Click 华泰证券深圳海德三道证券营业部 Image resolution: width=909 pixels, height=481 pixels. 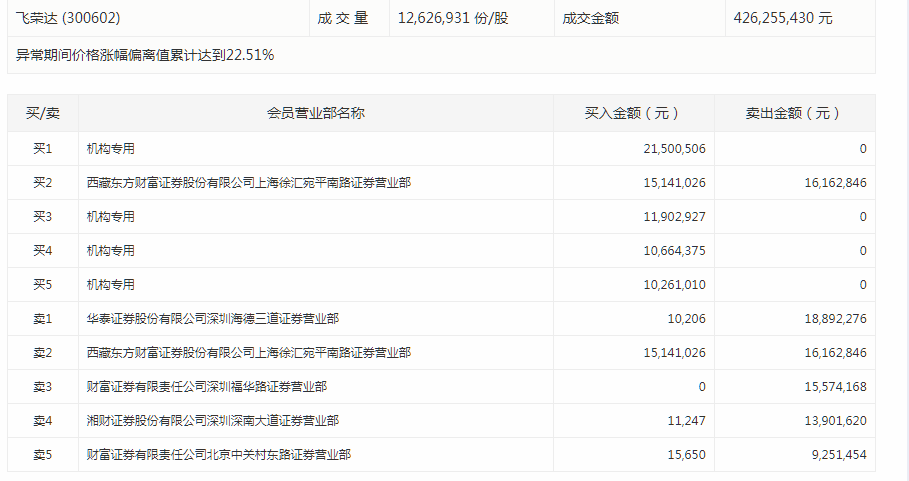click(212, 319)
